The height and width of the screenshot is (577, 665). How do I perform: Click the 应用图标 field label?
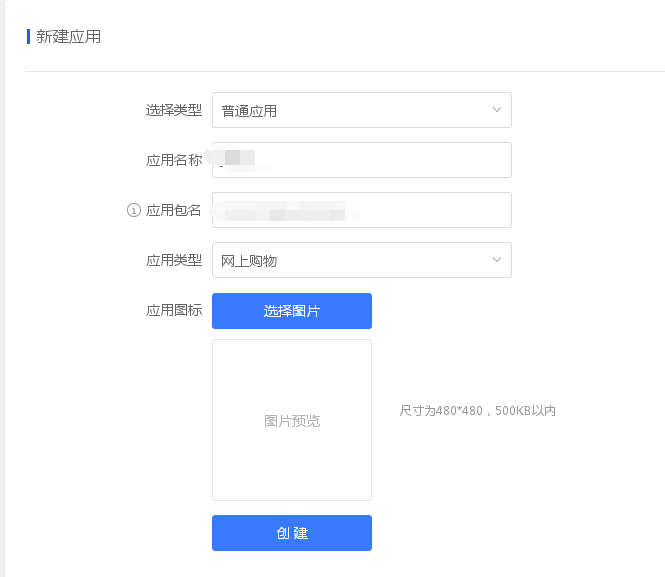[x=173, y=310]
